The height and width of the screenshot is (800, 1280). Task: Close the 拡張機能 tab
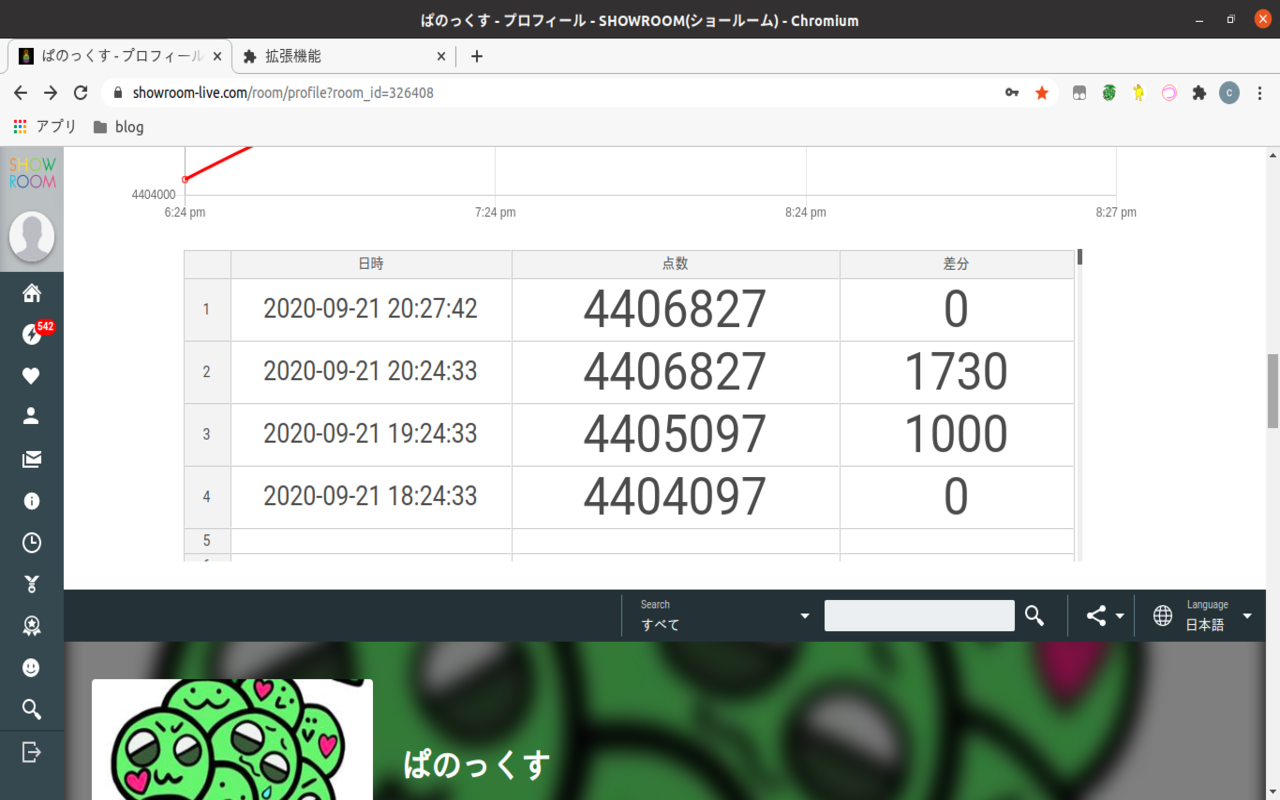coord(442,56)
